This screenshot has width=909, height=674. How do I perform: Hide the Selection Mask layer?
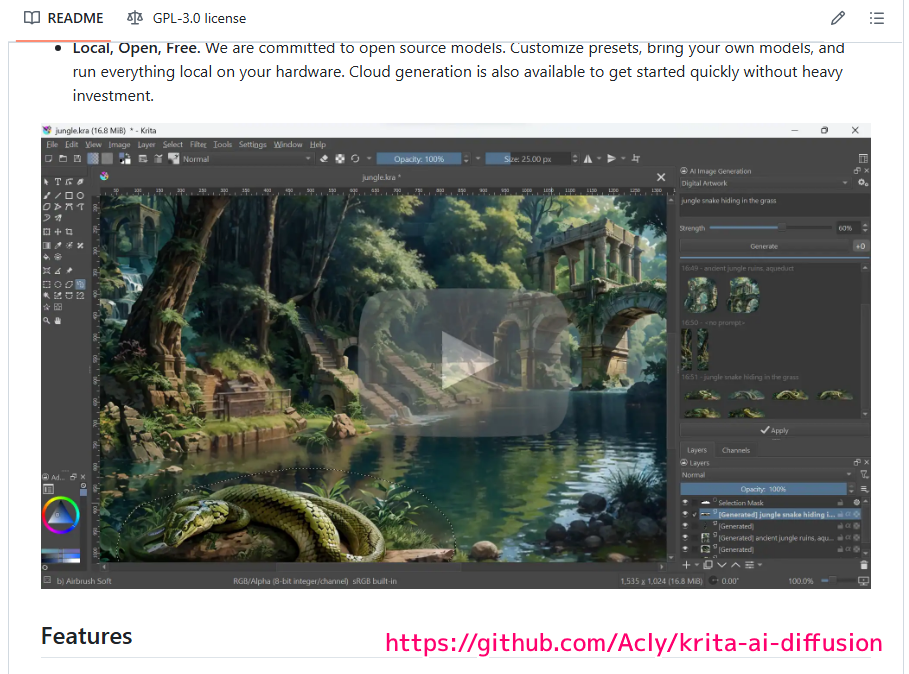(685, 502)
